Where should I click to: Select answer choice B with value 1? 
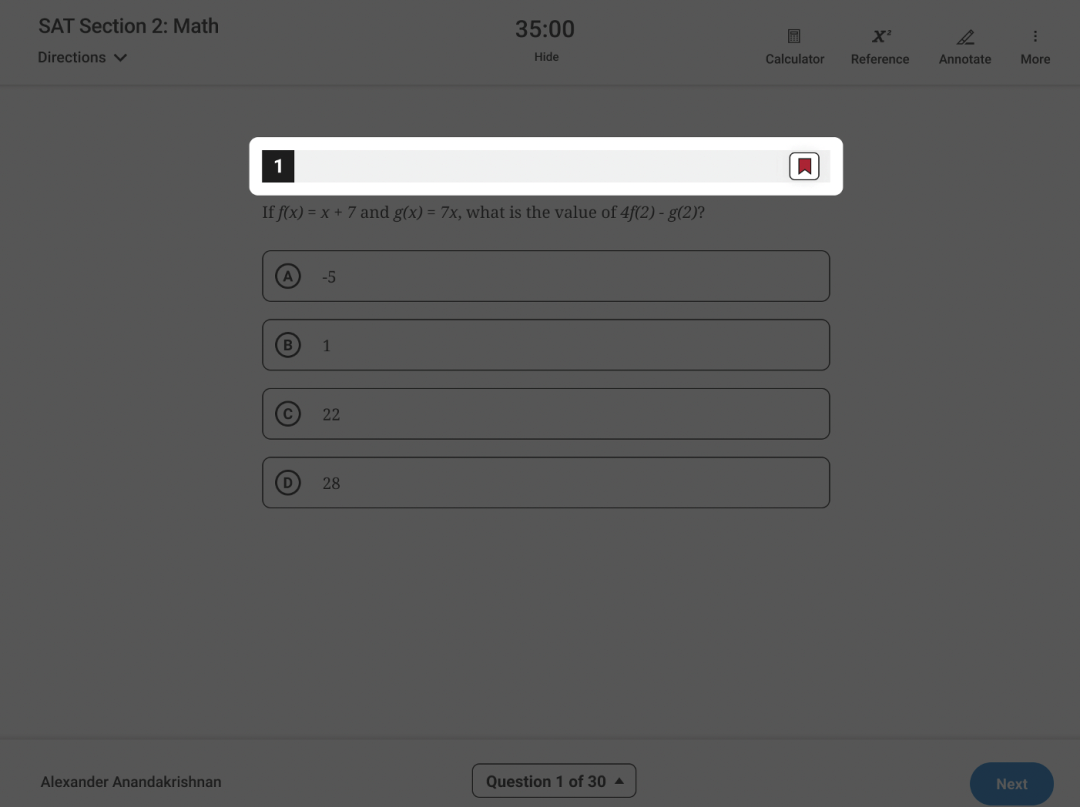point(546,345)
